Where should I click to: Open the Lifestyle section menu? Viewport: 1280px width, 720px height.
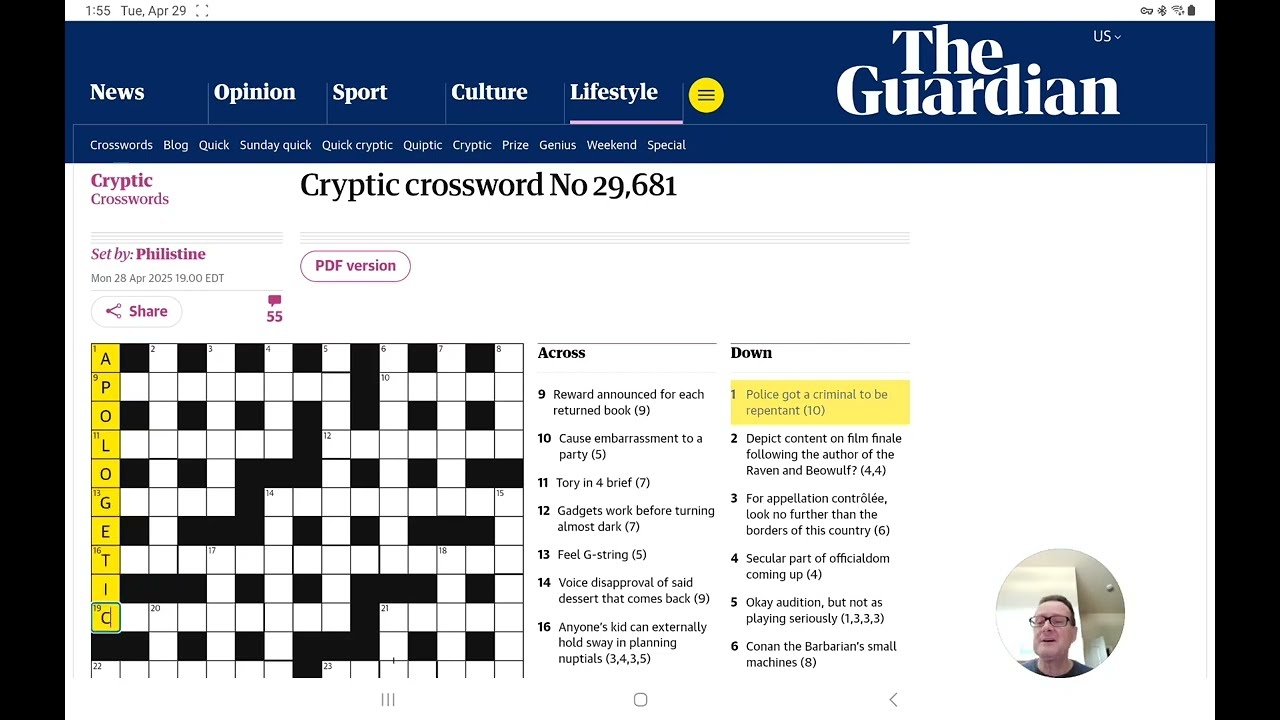(613, 92)
